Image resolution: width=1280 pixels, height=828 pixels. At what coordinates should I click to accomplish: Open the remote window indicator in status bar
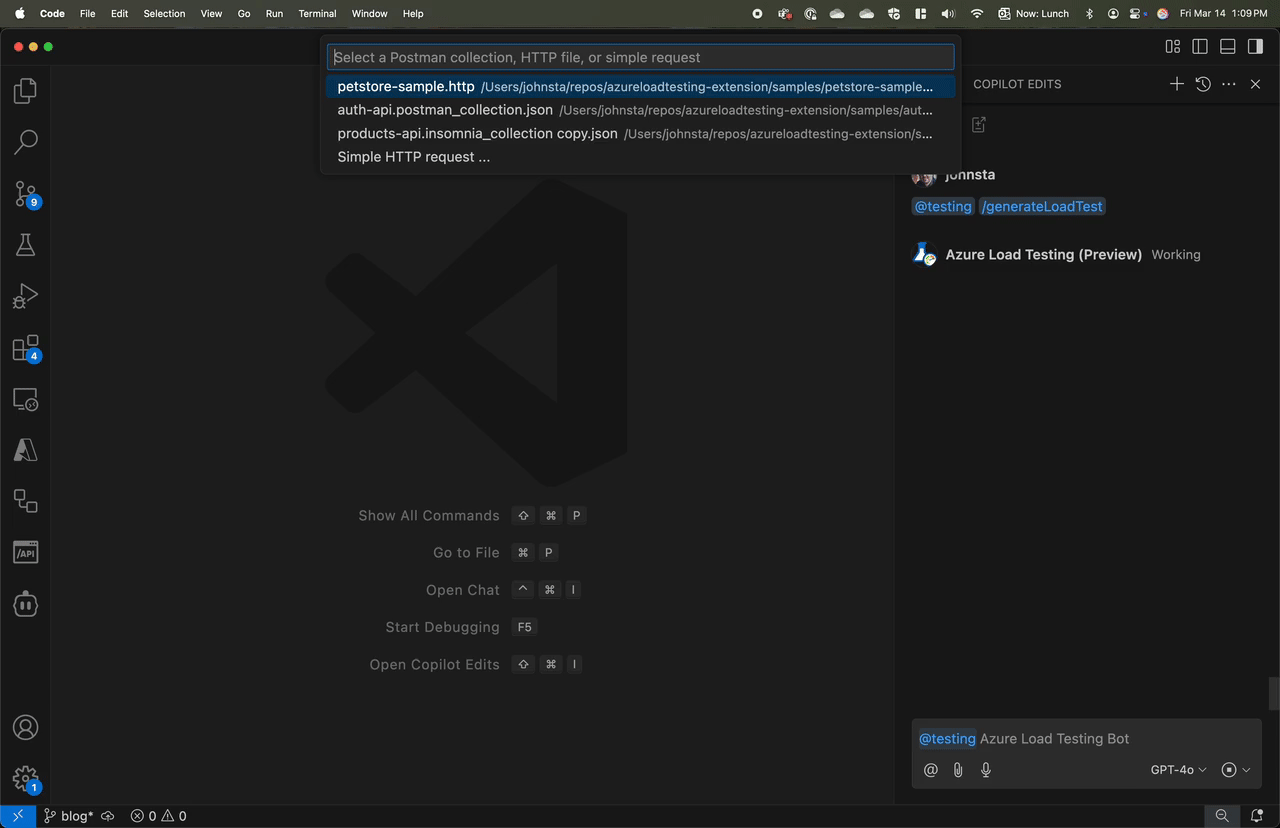18,816
